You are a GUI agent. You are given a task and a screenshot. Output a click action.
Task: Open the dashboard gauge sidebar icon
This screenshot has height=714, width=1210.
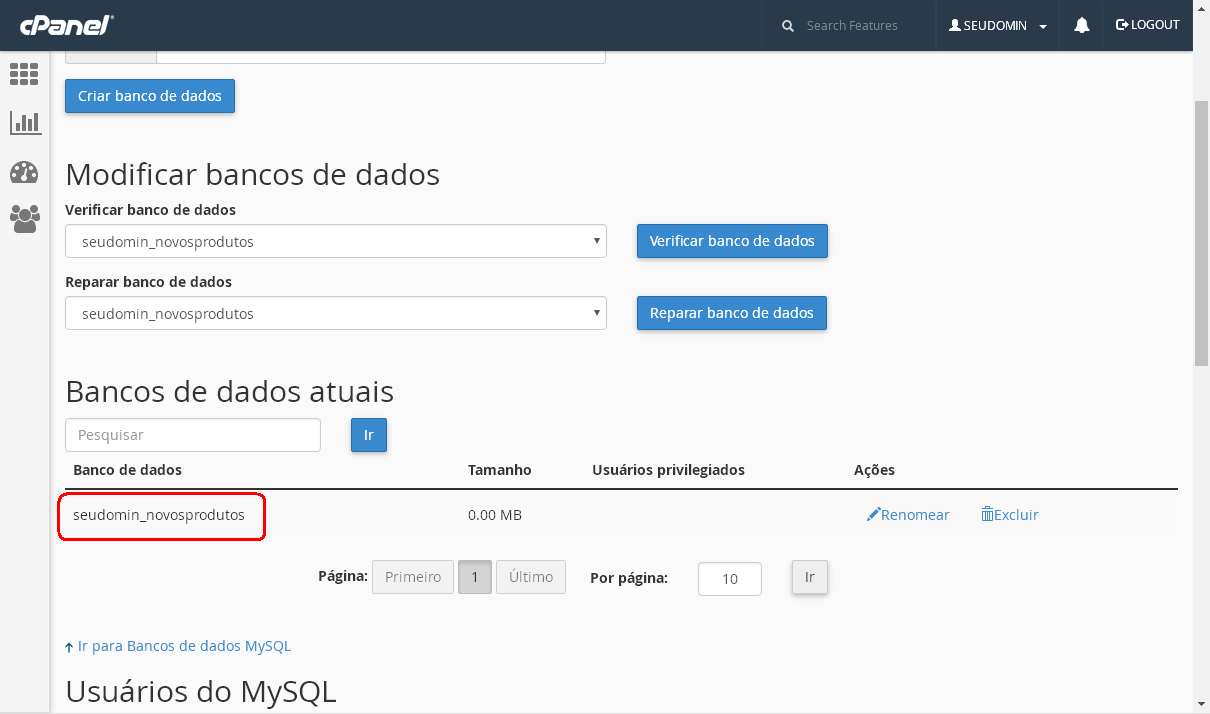[x=24, y=172]
